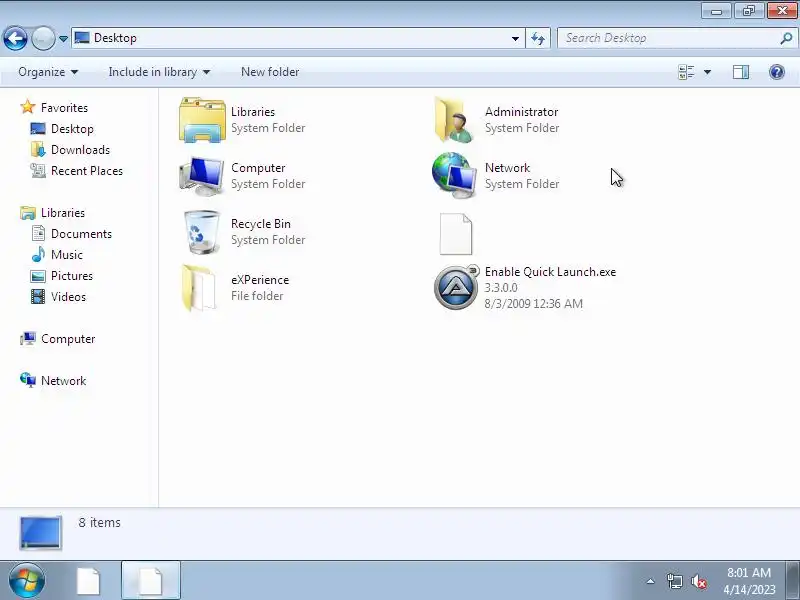The height and width of the screenshot is (600, 800).
Task: Expand the view options arrow
Action: (x=708, y=72)
